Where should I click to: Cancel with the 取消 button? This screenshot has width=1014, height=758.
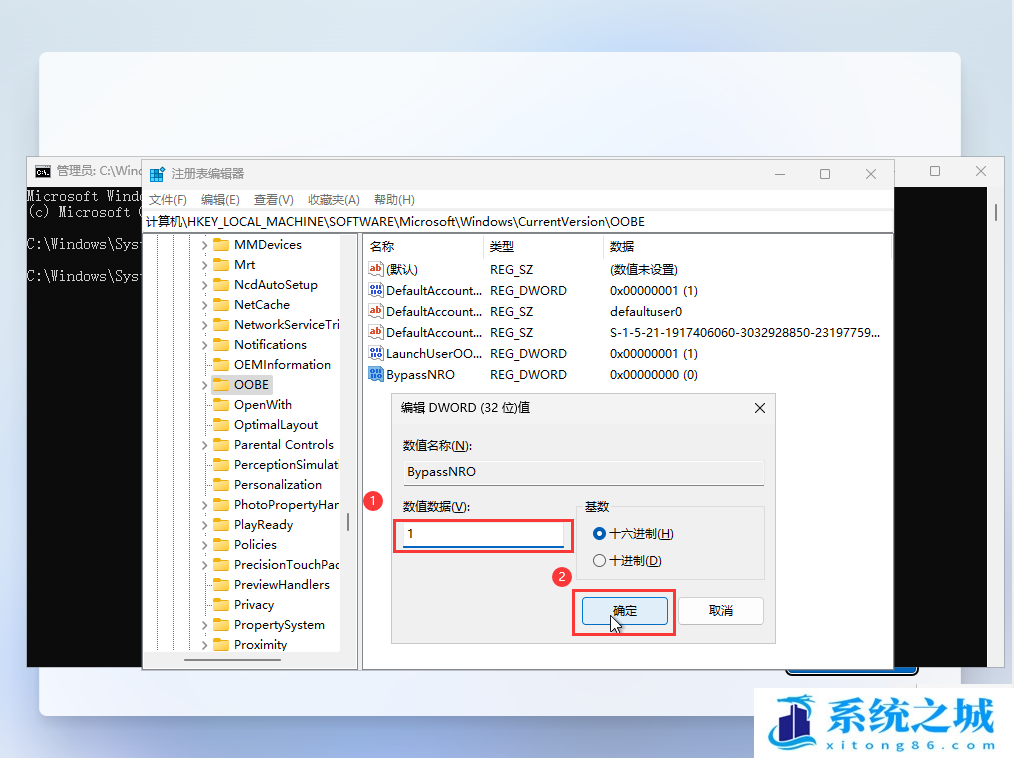(x=720, y=611)
